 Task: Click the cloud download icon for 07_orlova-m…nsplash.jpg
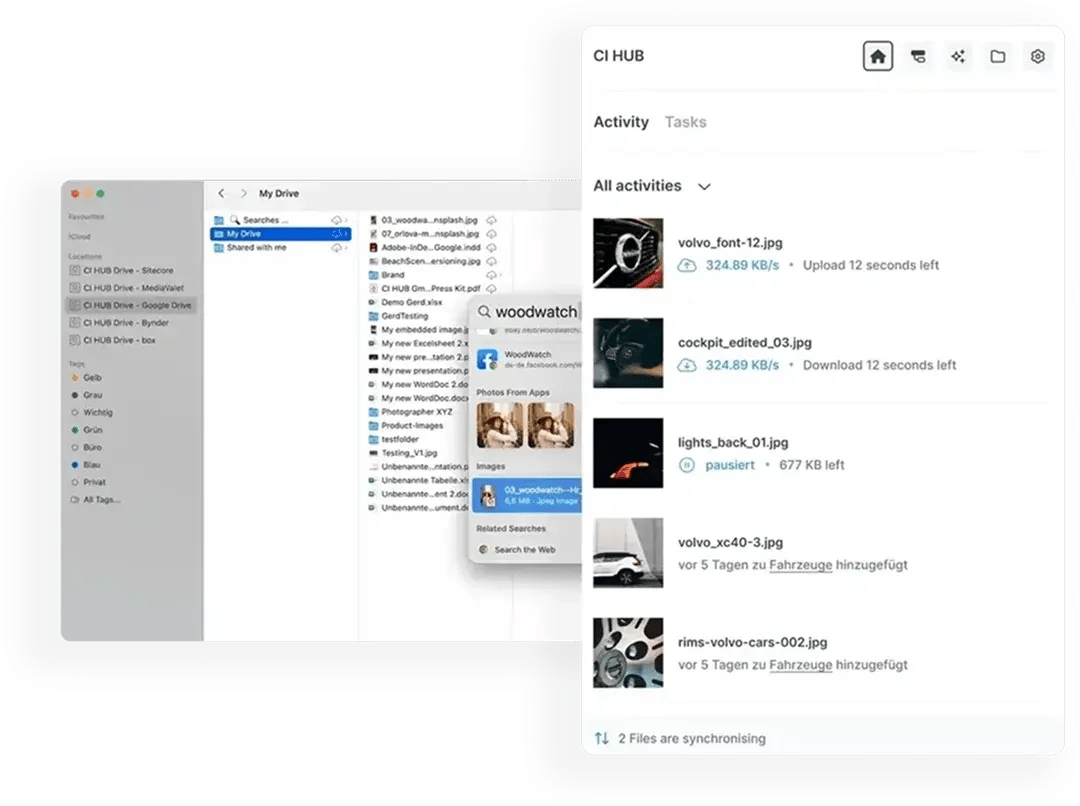(491, 234)
